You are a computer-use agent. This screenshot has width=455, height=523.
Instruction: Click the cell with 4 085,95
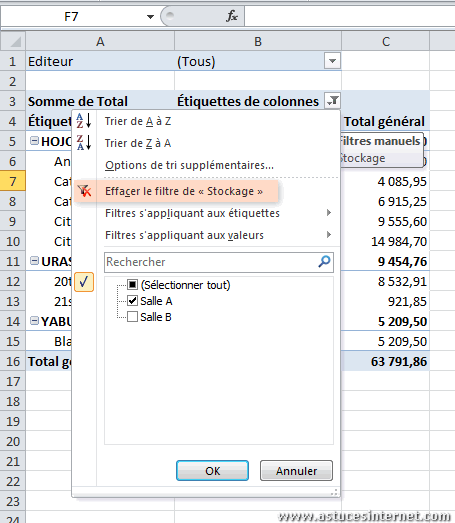pyautogui.click(x=386, y=181)
